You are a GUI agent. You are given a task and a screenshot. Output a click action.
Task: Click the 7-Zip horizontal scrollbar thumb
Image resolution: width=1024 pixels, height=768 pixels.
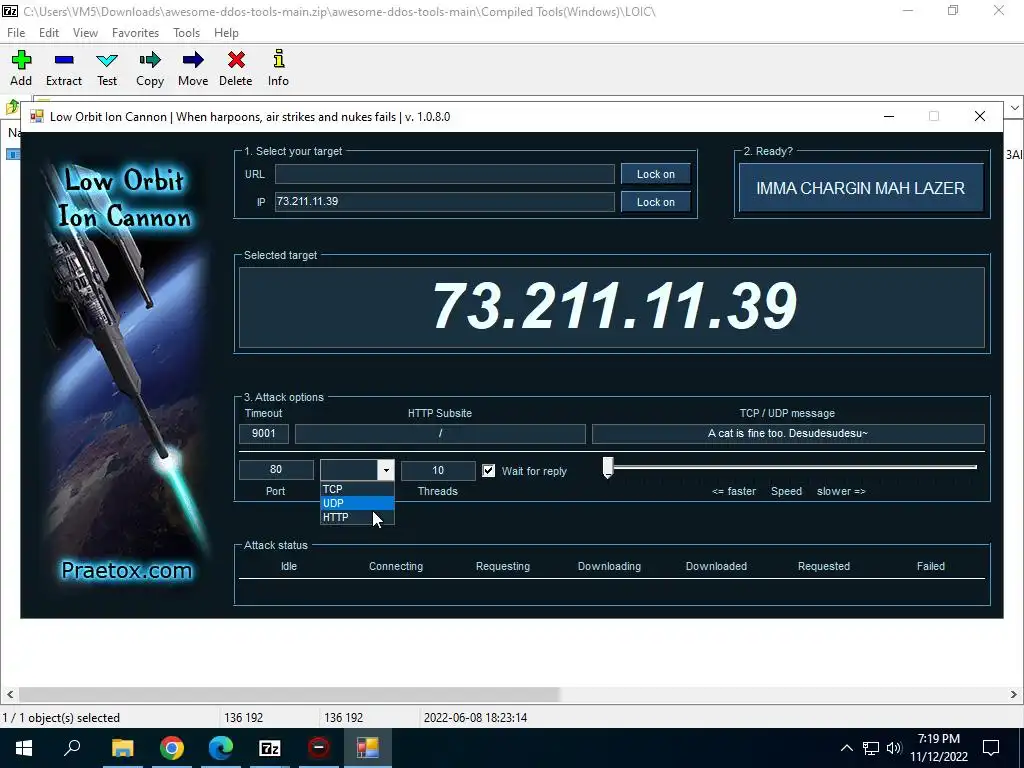[289, 694]
